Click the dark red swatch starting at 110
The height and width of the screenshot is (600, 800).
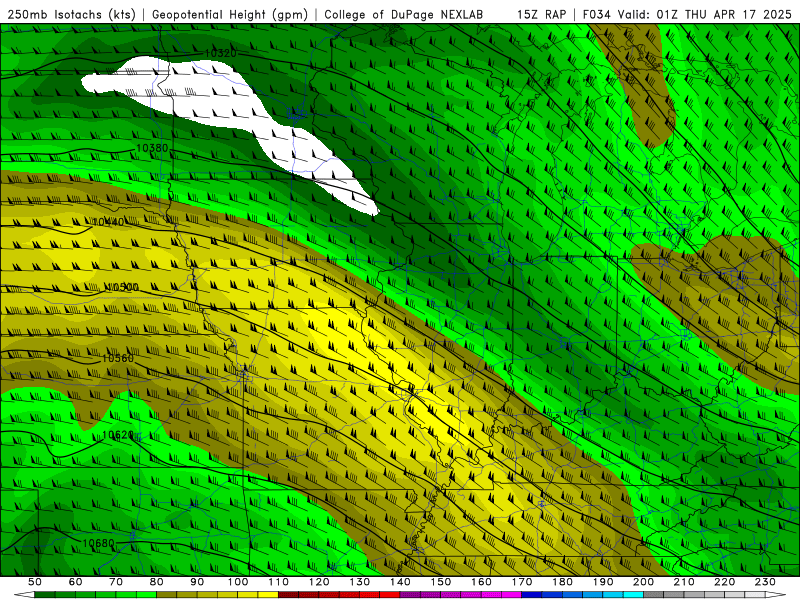click(289, 595)
